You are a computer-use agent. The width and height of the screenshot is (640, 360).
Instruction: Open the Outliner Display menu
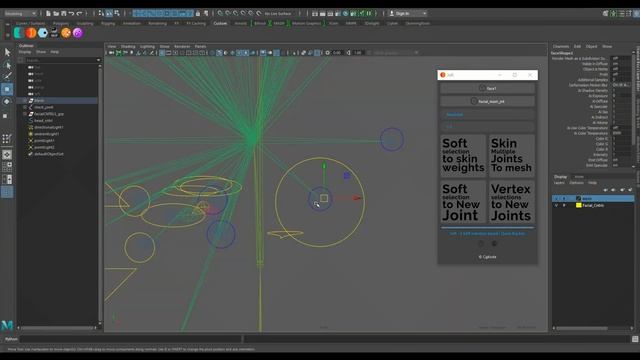coord(24,52)
